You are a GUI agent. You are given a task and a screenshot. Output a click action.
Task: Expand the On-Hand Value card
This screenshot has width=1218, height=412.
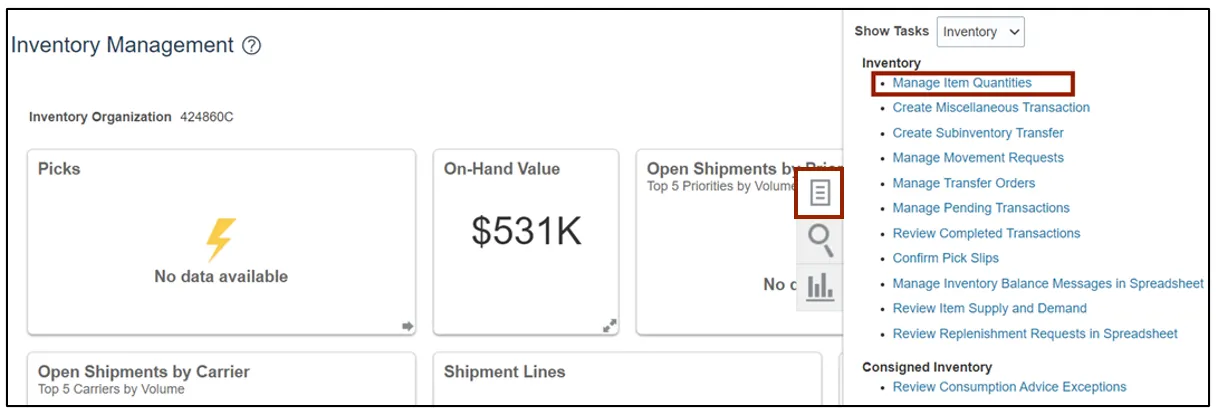point(610,325)
